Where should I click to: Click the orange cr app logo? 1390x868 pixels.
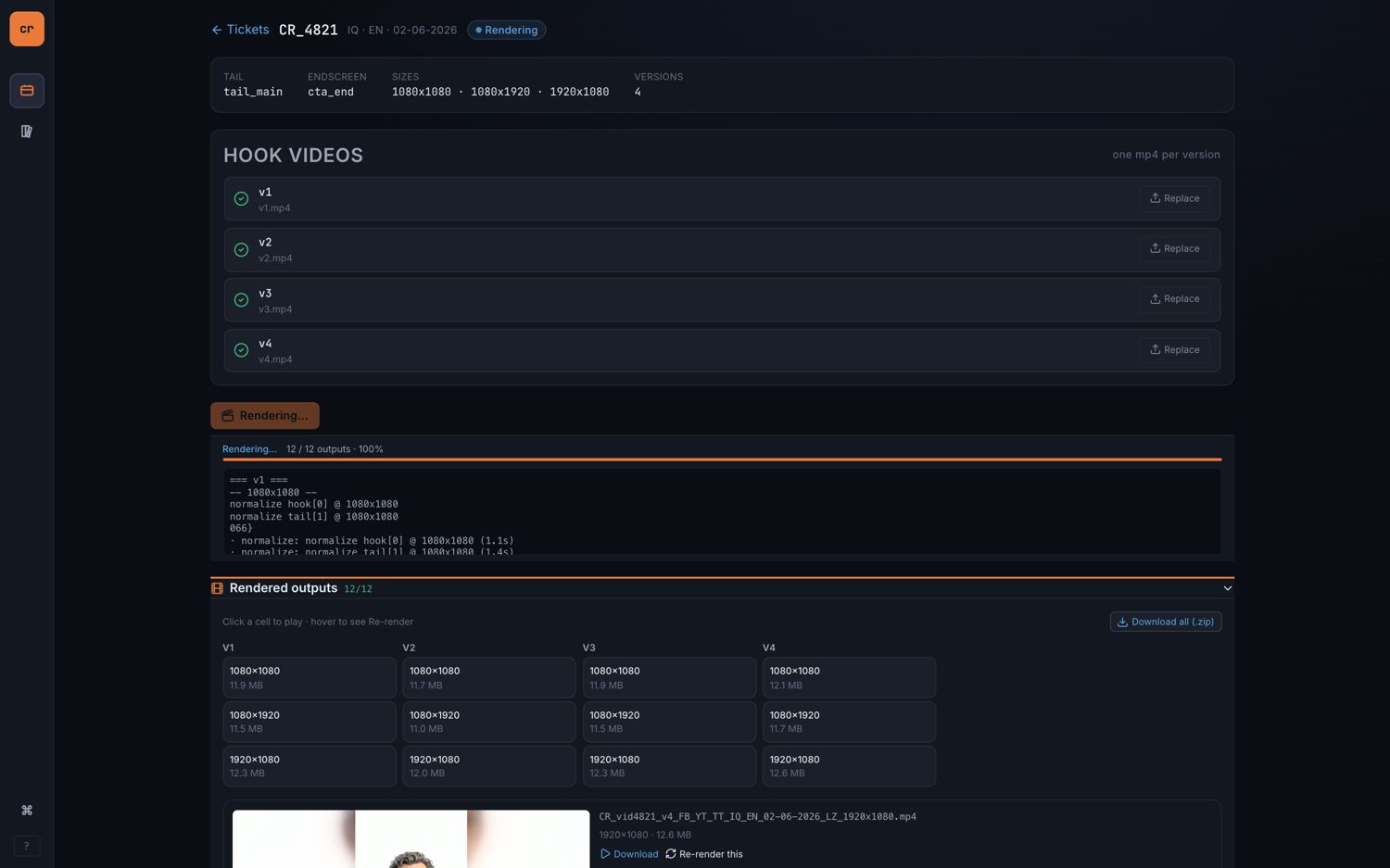[x=27, y=29]
